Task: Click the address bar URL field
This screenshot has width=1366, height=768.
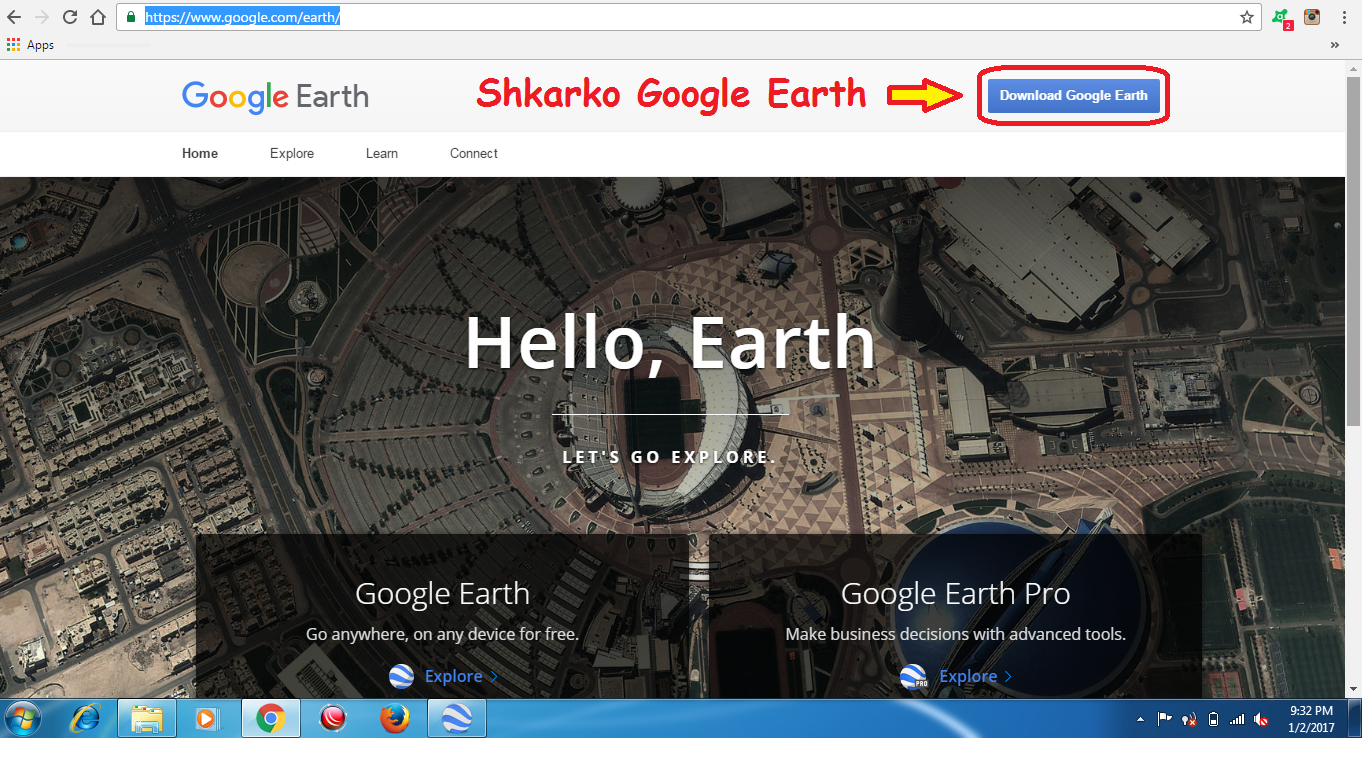Action: click(x=690, y=17)
